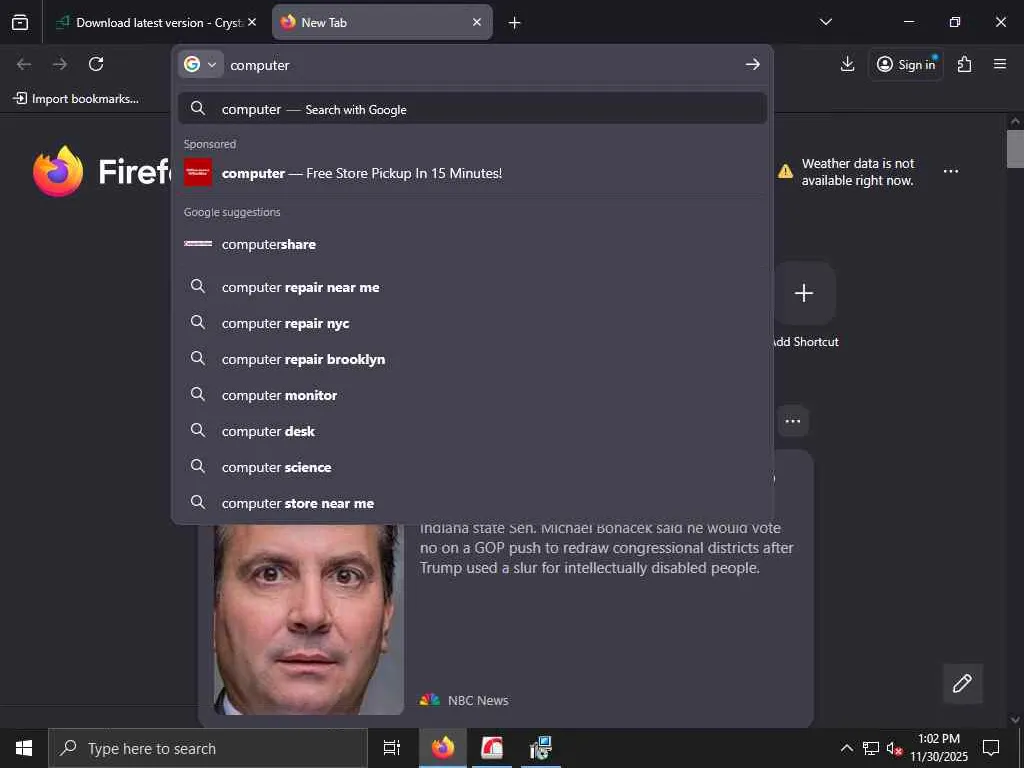Go forward one page
The height and width of the screenshot is (768, 1024).
[60, 64]
